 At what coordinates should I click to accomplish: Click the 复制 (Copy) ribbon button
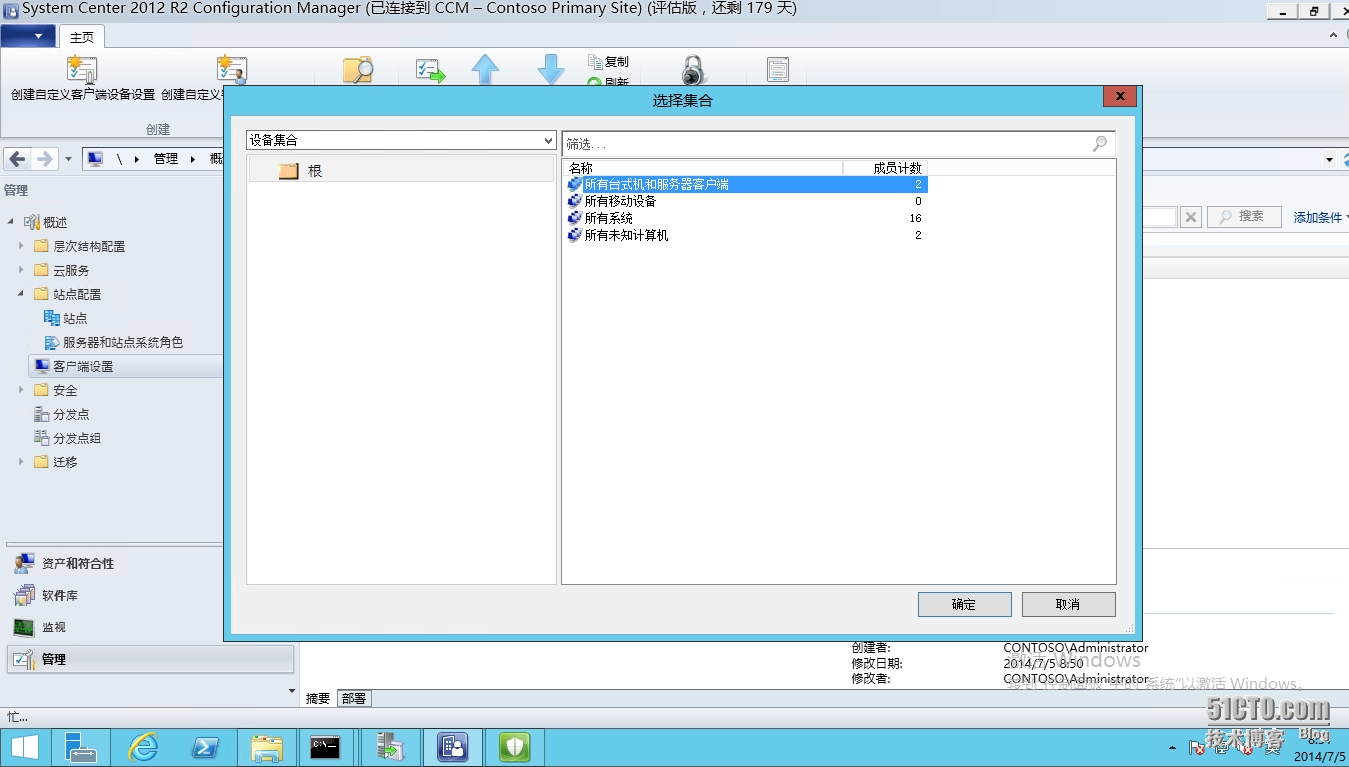click(x=608, y=62)
